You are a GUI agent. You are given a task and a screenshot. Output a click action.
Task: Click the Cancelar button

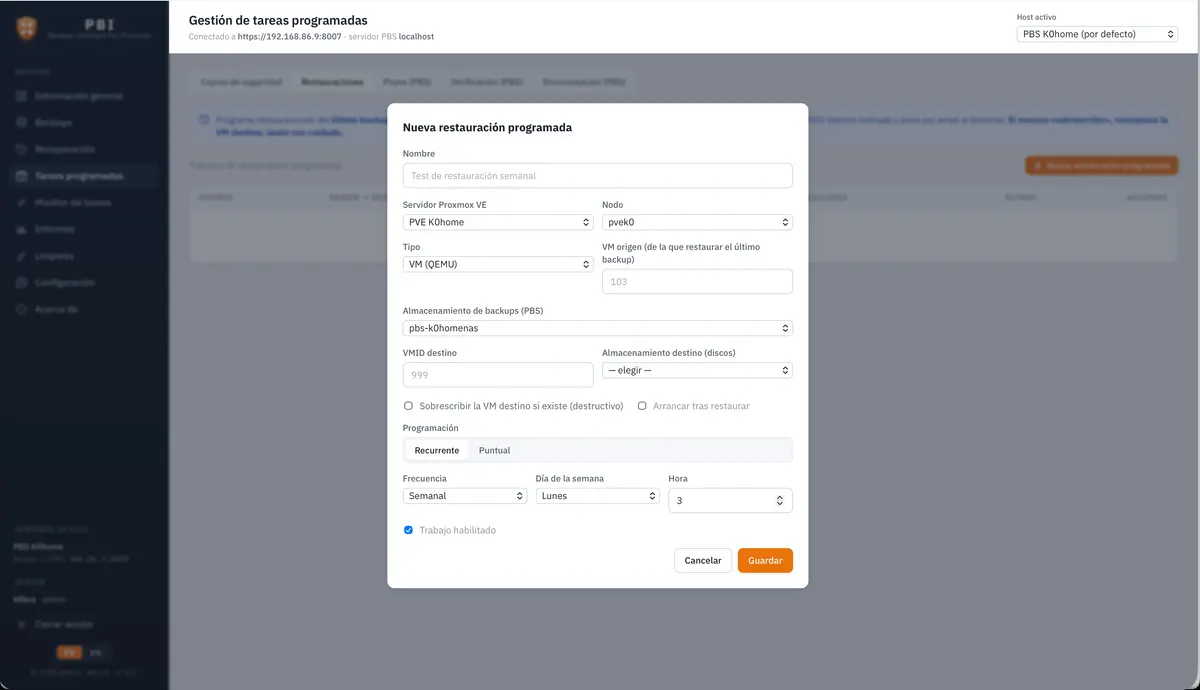(x=703, y=560)
